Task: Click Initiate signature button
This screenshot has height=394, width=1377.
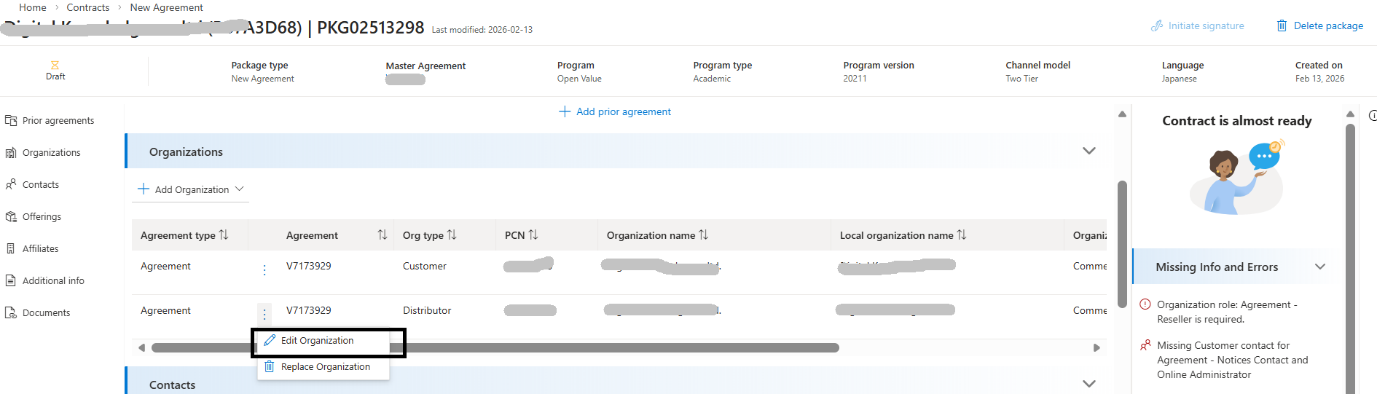Action: click(x=1197, y=25)
